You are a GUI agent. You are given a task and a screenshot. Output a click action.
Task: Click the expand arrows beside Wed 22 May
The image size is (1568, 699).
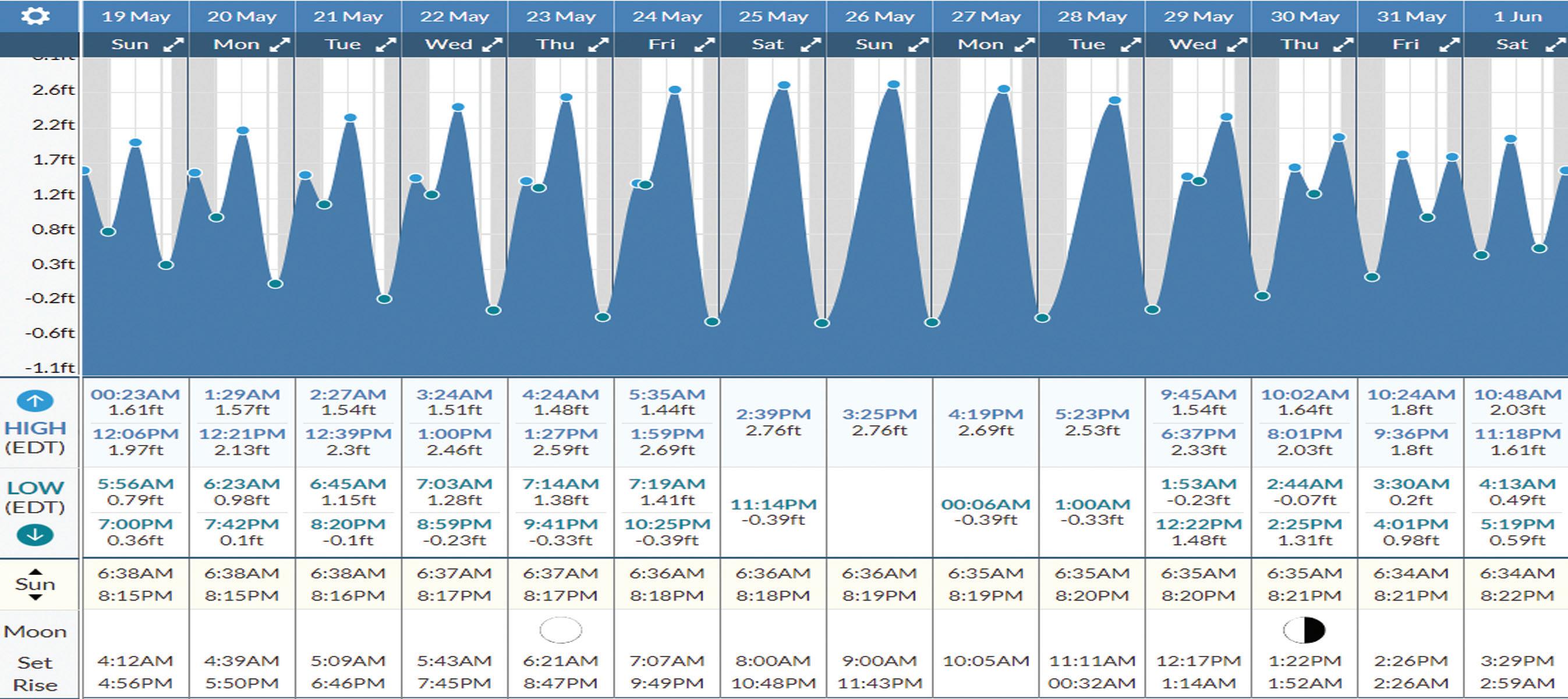pos(492,44)
